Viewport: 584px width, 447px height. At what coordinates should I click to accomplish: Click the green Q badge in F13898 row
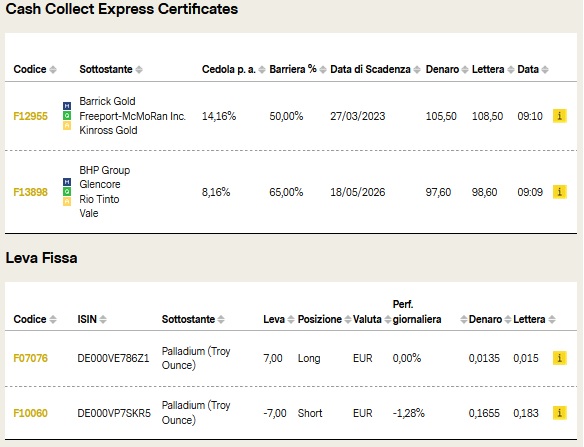click(67, 192)
